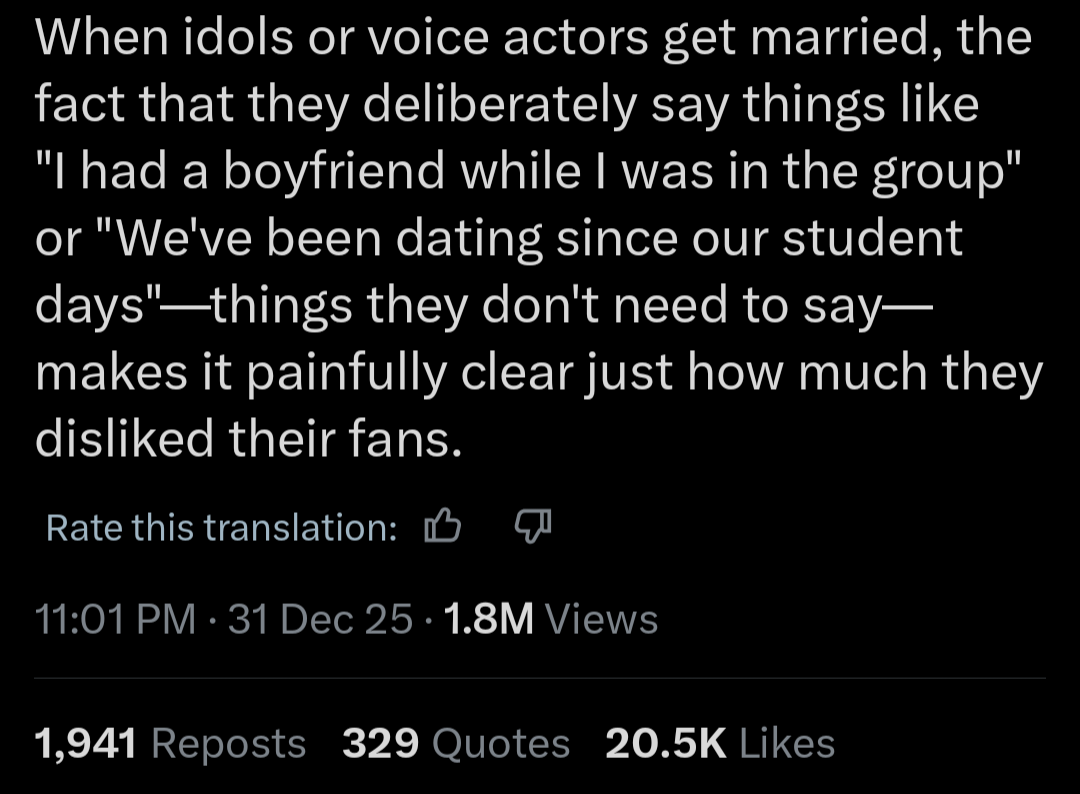Click the "31 Dec 25" post date

coord(320,620)
